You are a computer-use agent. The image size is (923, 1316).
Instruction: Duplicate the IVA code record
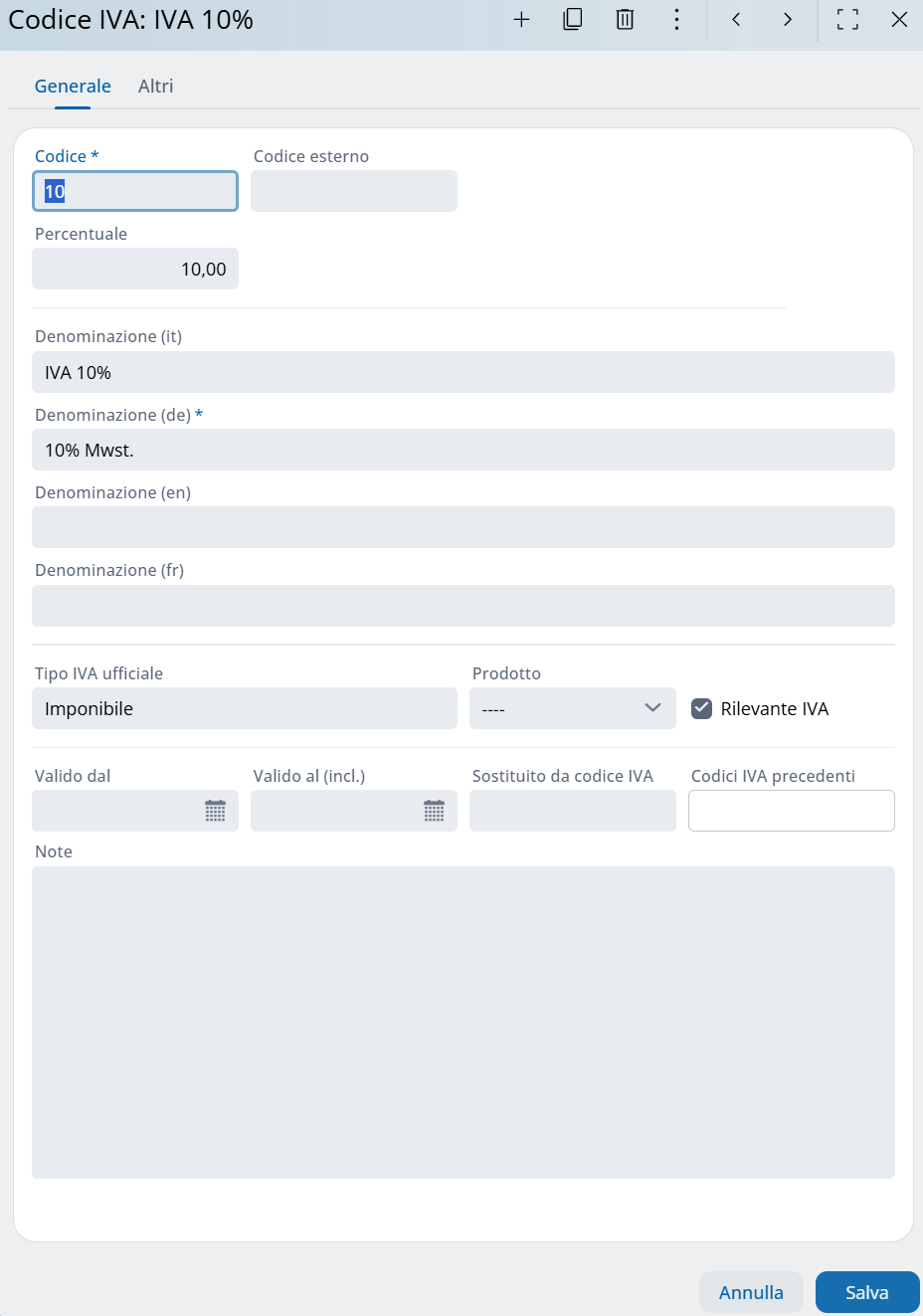point(573,20)
